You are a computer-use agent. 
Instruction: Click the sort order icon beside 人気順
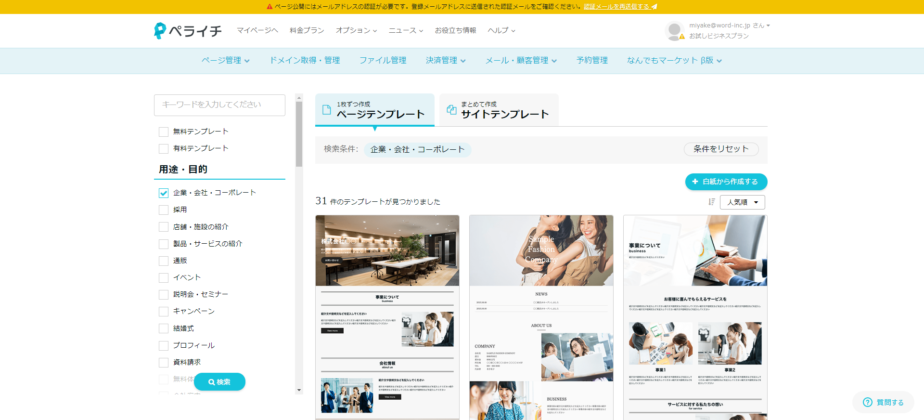[x=712, y=202]
